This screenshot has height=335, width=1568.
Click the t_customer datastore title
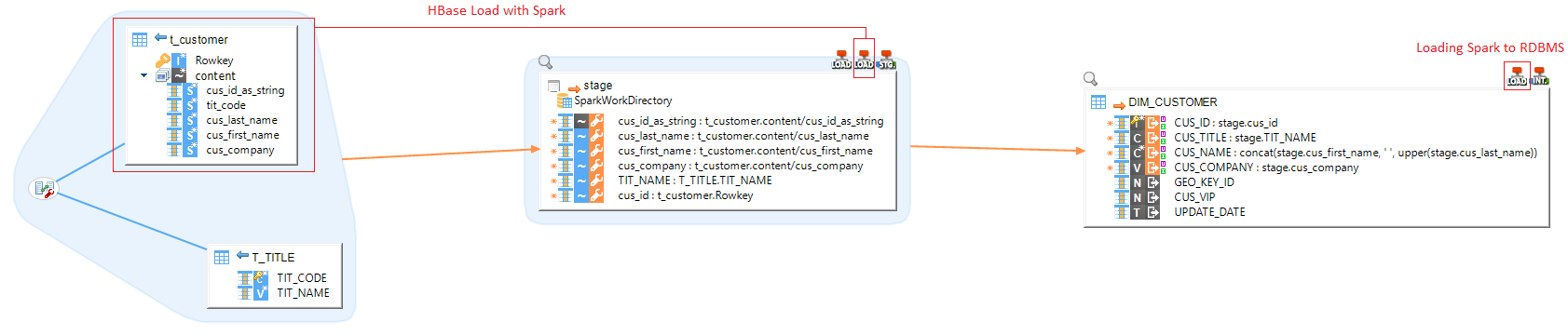198,39
